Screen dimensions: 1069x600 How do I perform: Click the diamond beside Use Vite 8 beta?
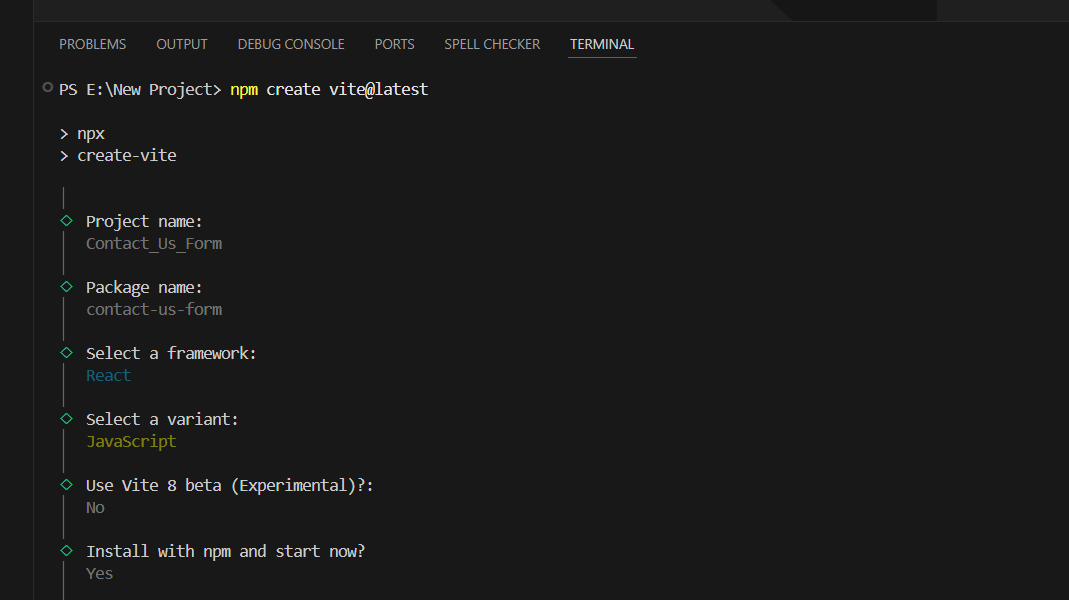click(x=67, y=484)
